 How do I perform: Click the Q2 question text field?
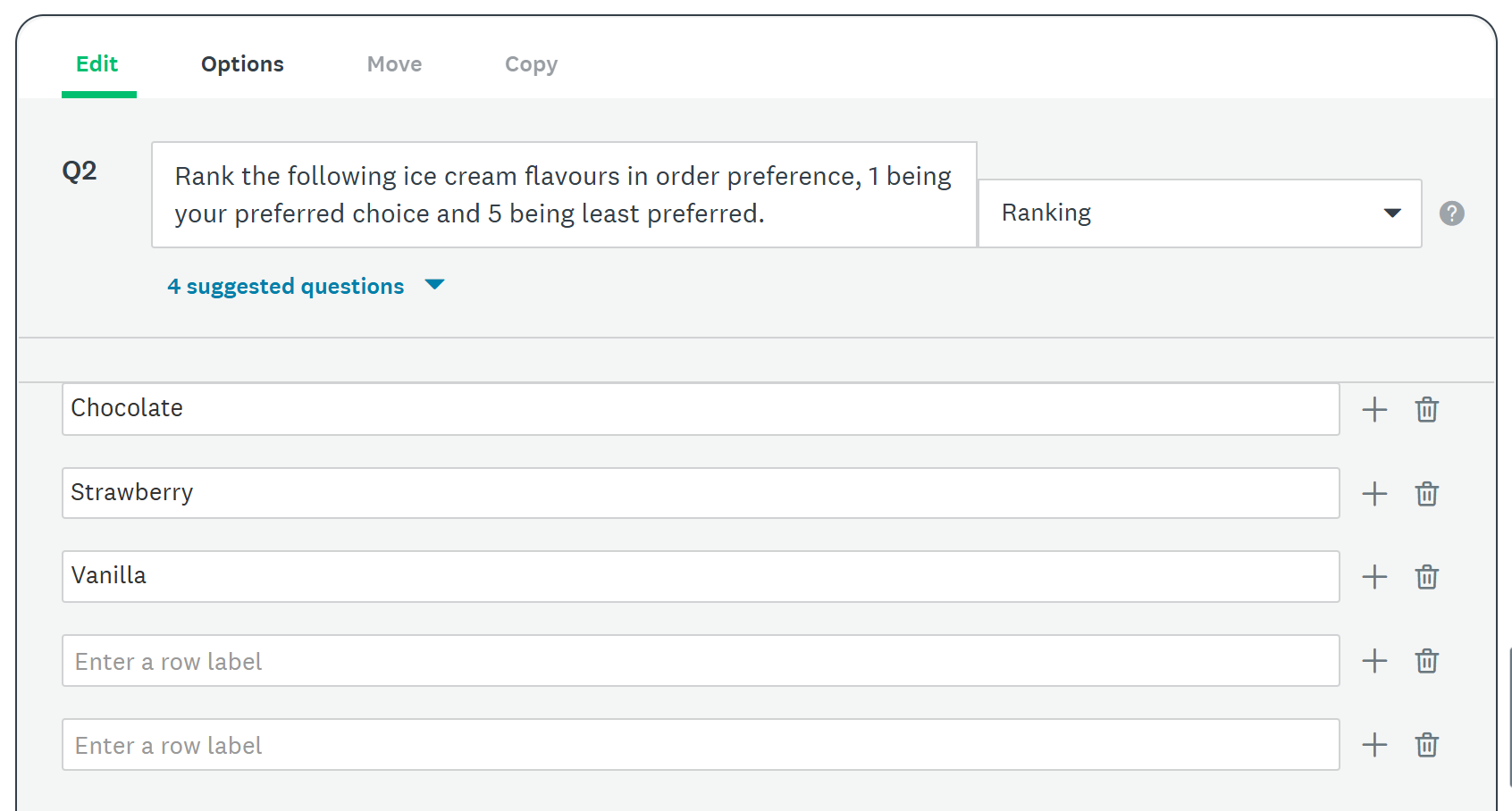pos(563,195)
